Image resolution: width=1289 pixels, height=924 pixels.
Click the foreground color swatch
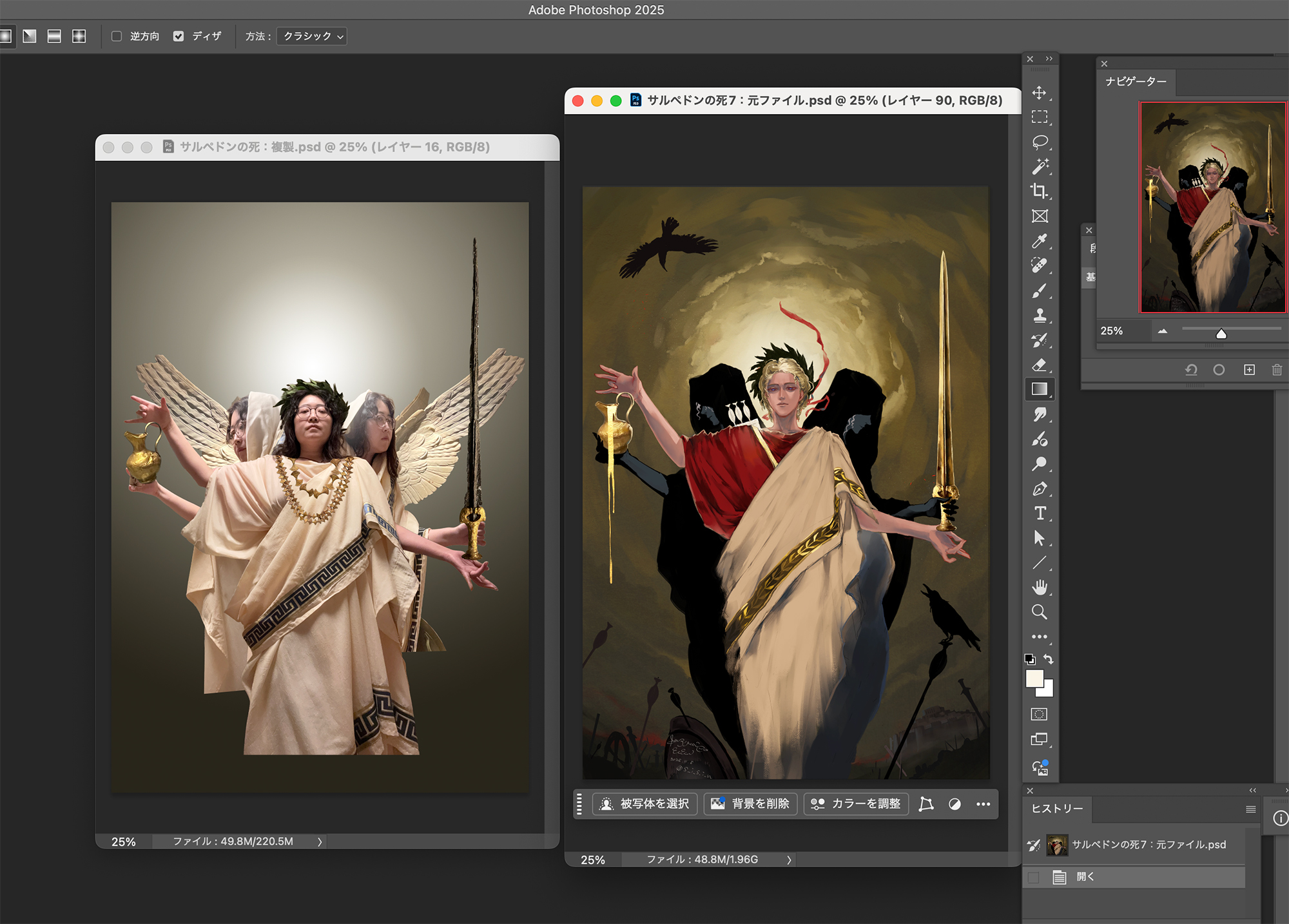[1034, 678]
